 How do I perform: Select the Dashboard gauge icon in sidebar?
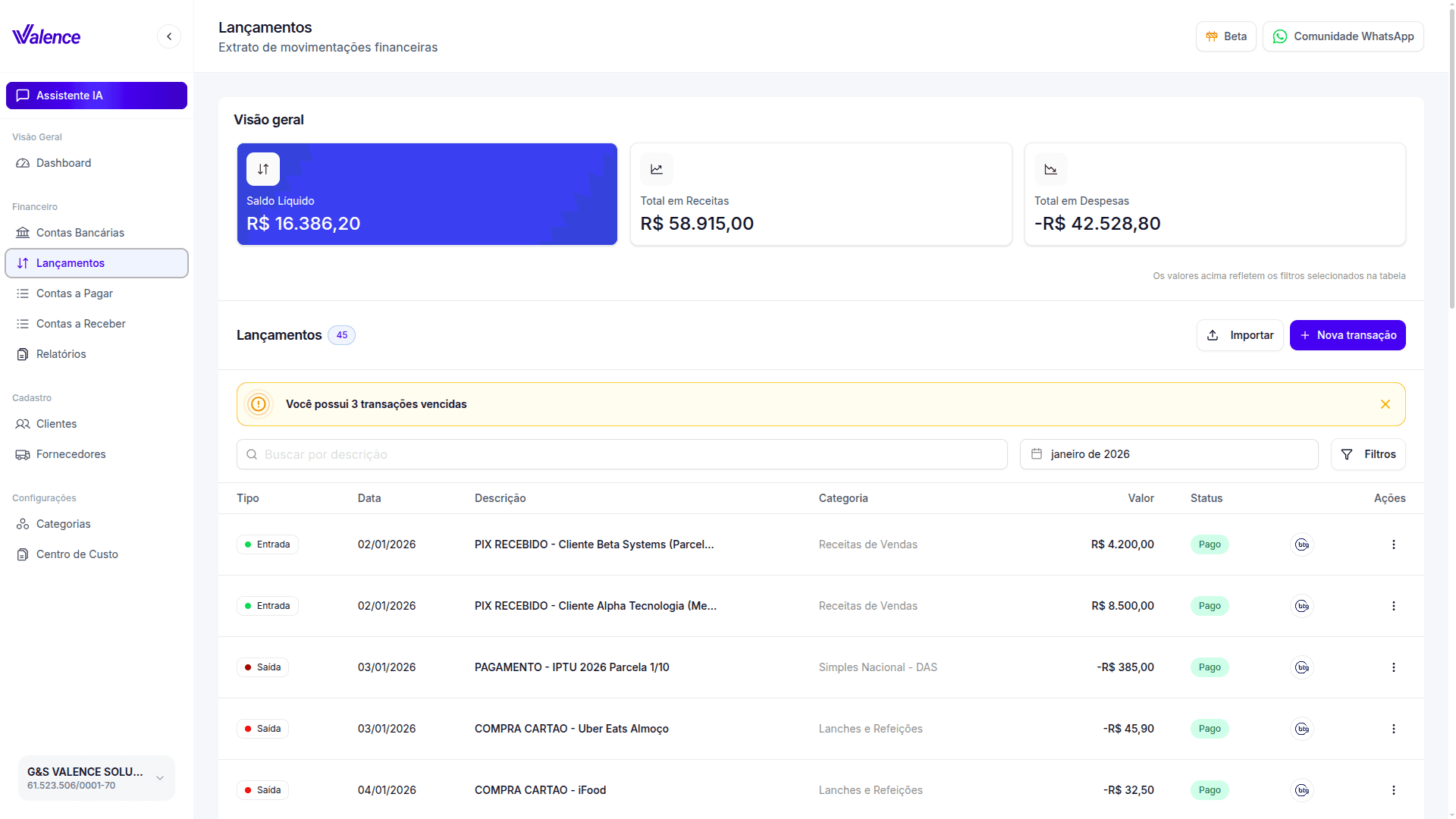pos(23,163)
